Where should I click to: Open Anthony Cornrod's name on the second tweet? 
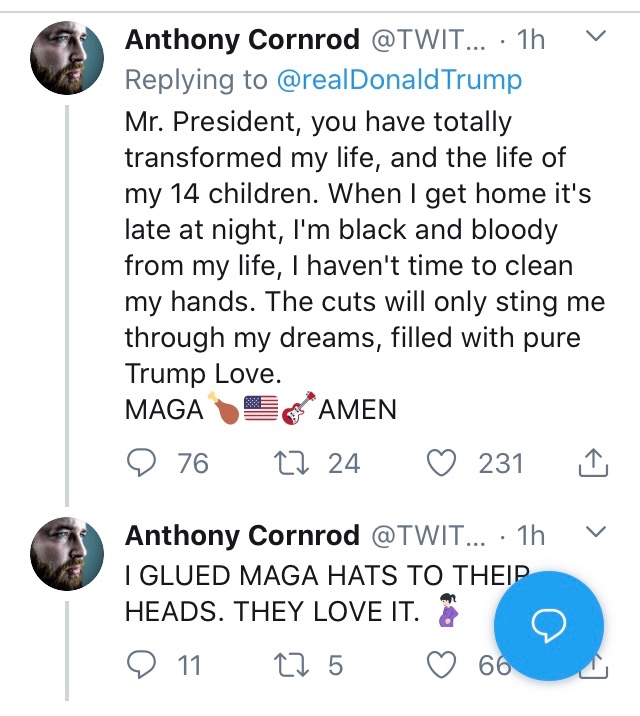[x=242, y=536]
